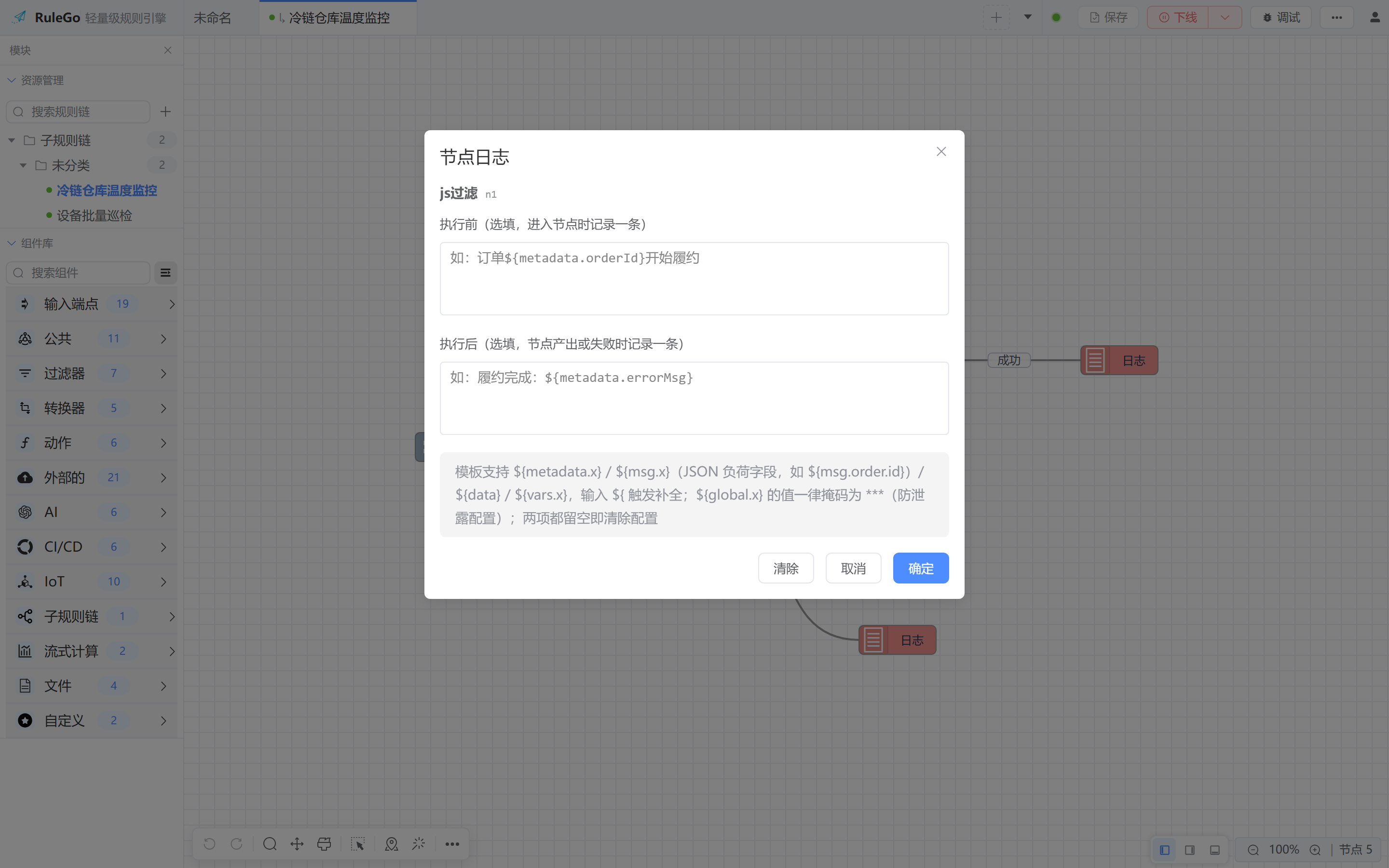
Task: Click the locate map-pin icon
Action: pos(392,844)
